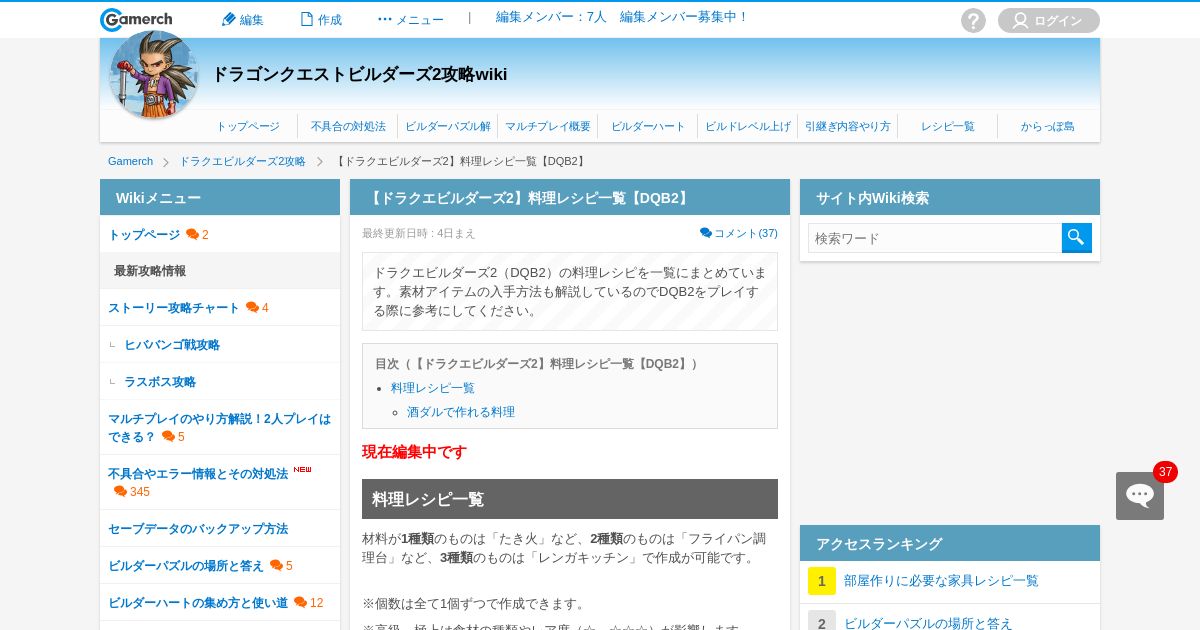The image size is (1200, 630).
Task: Jump to 料理レシピ一覧 in table of contents
Action: pos(433,388)
